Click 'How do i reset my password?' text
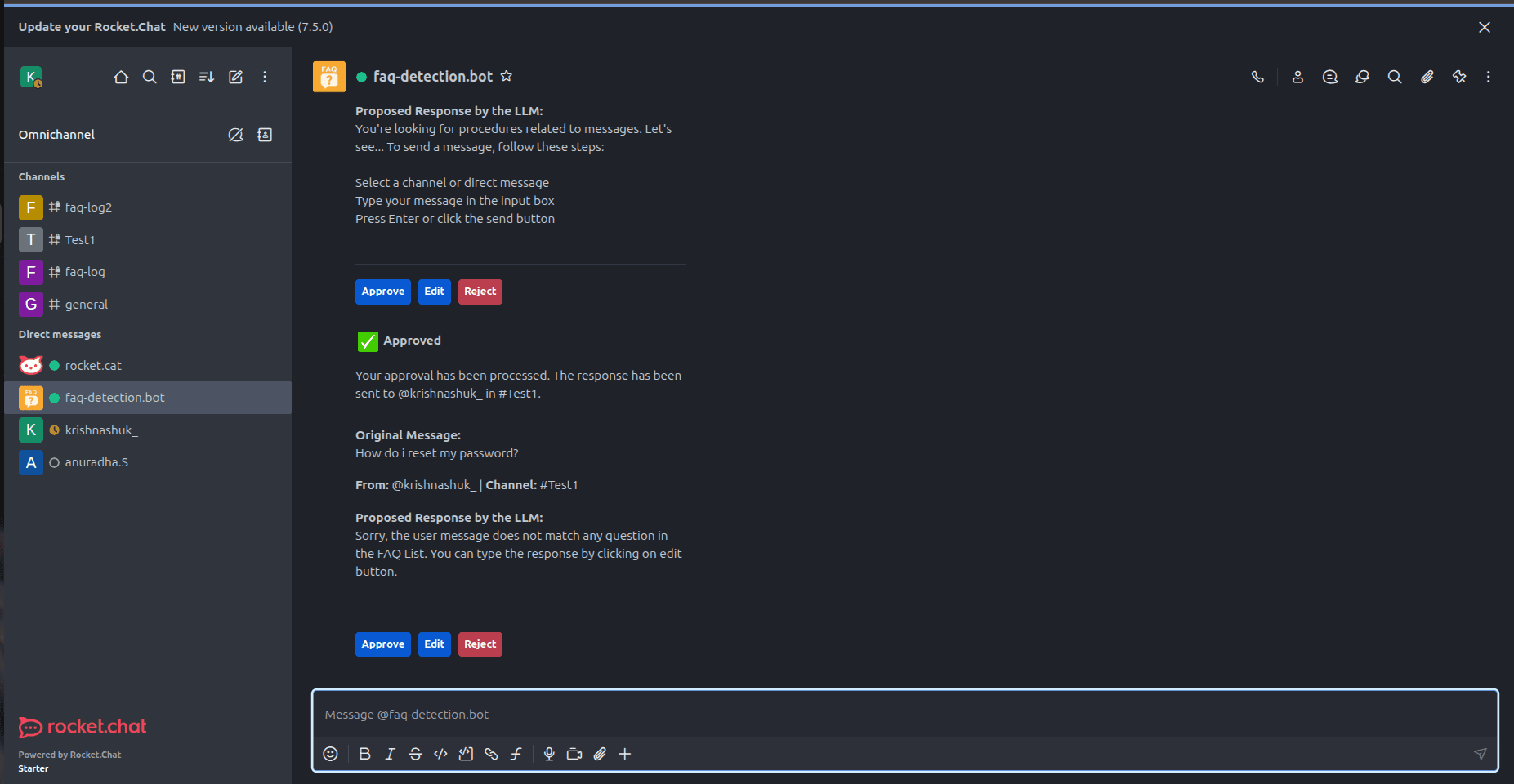This screenshot has width=1514, height=784. (x=437, y=453)
